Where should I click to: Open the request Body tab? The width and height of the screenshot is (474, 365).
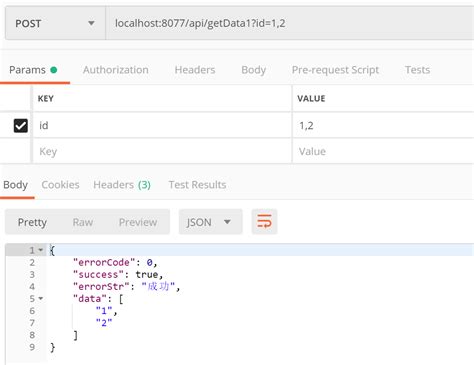coord(254,70)
